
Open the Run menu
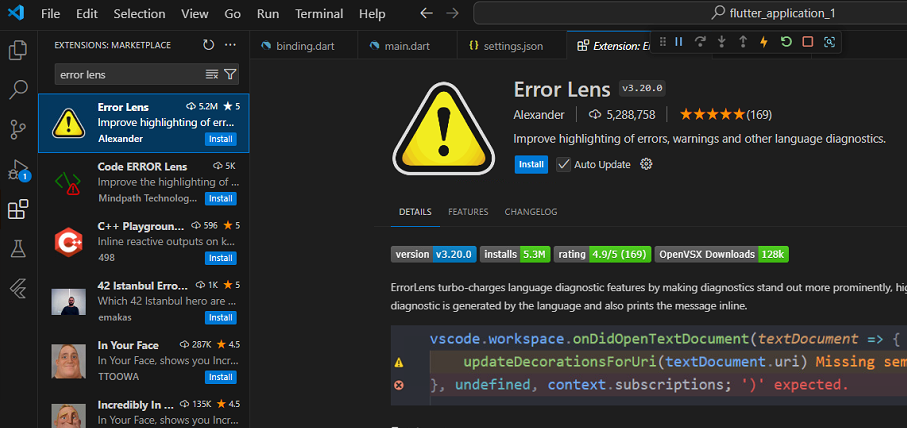click(x=268, y=13)
